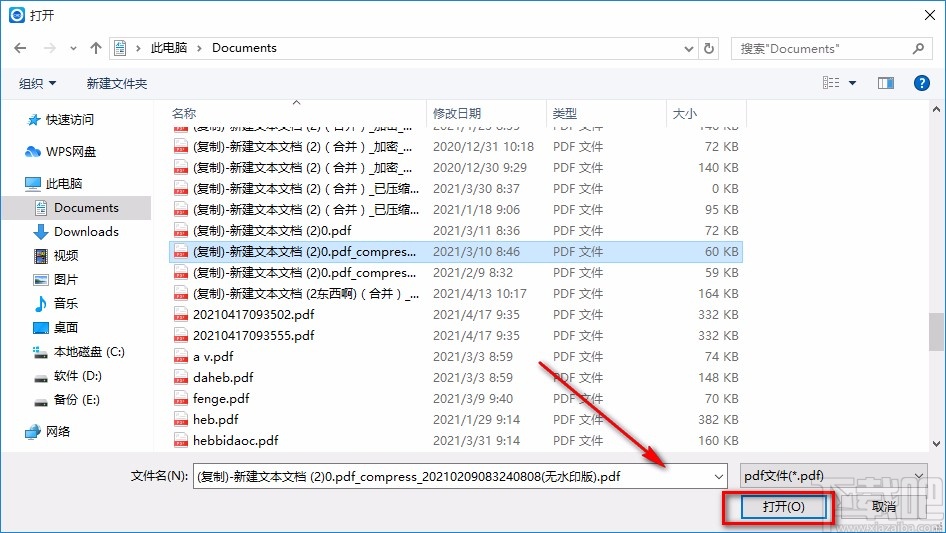Select 20210417093555.pdf file

[456, 336]
